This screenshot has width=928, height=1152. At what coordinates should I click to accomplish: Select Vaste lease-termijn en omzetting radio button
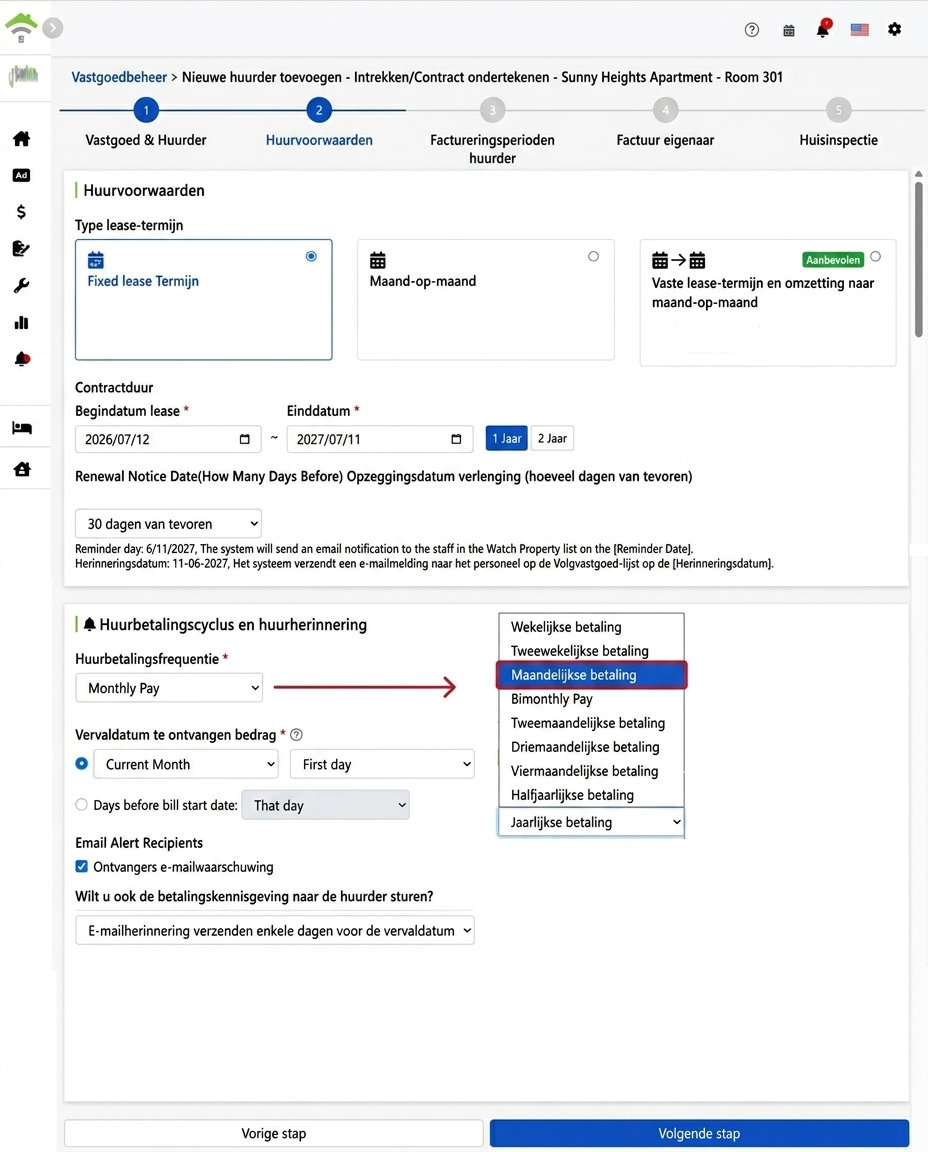point(875,256)
